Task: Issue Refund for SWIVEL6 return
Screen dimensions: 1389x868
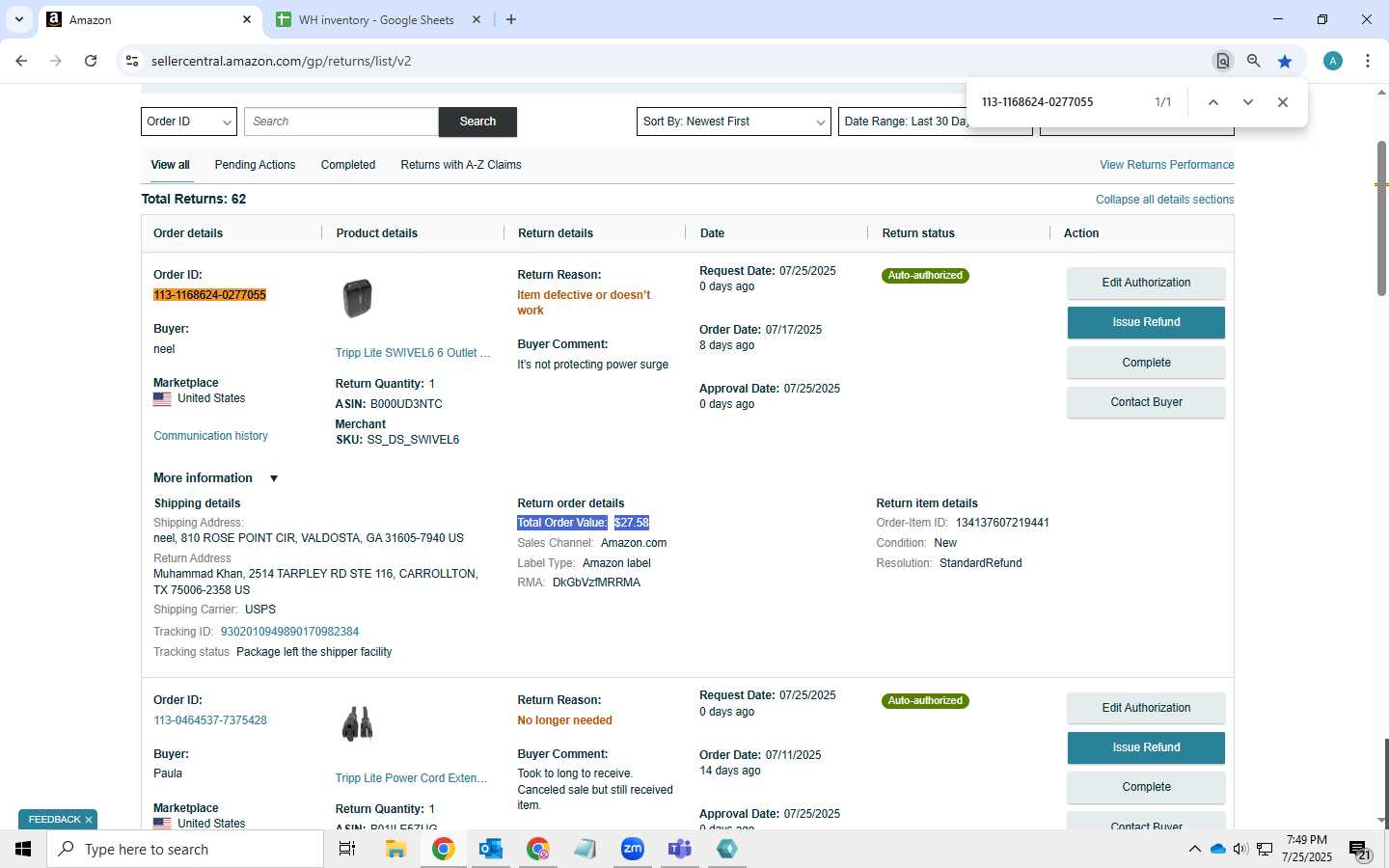Action: point(1146,322)
